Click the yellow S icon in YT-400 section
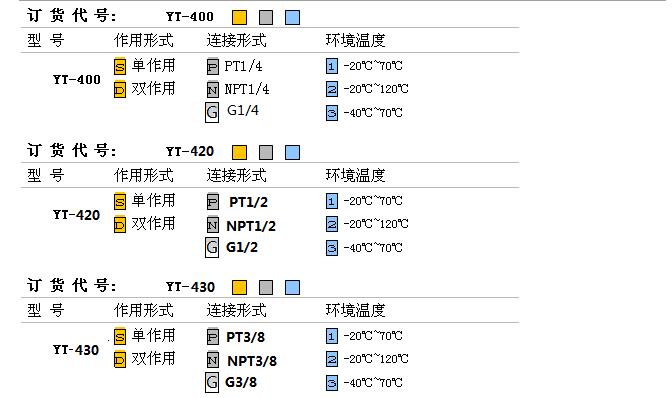The image size is (672, 398). point(120,66)
